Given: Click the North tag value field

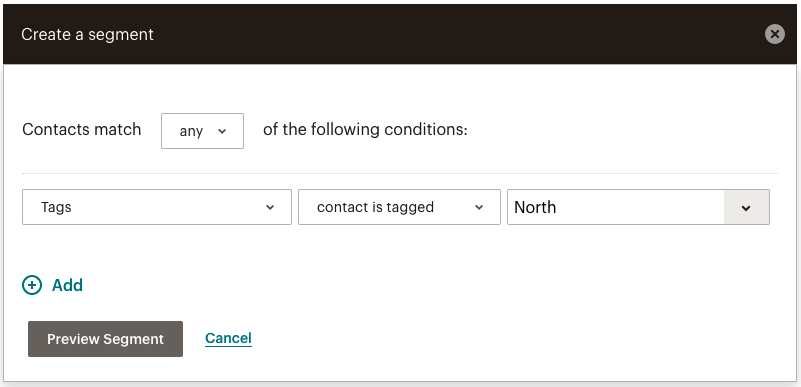Looking at the screenshot, I should pos(616,207).
